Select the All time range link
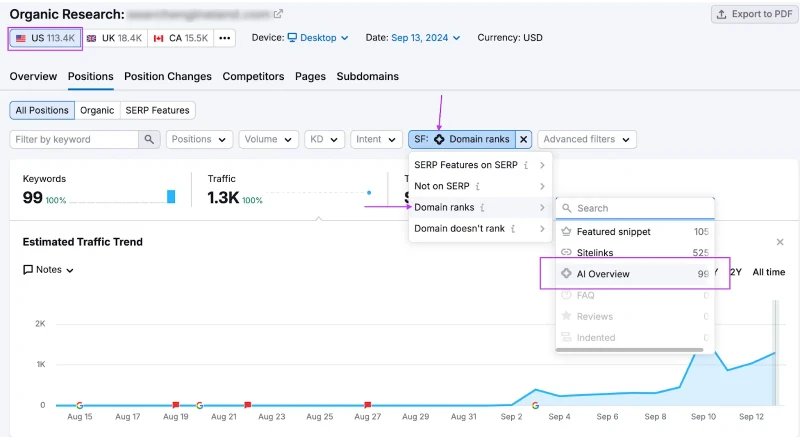 (768, 272)
